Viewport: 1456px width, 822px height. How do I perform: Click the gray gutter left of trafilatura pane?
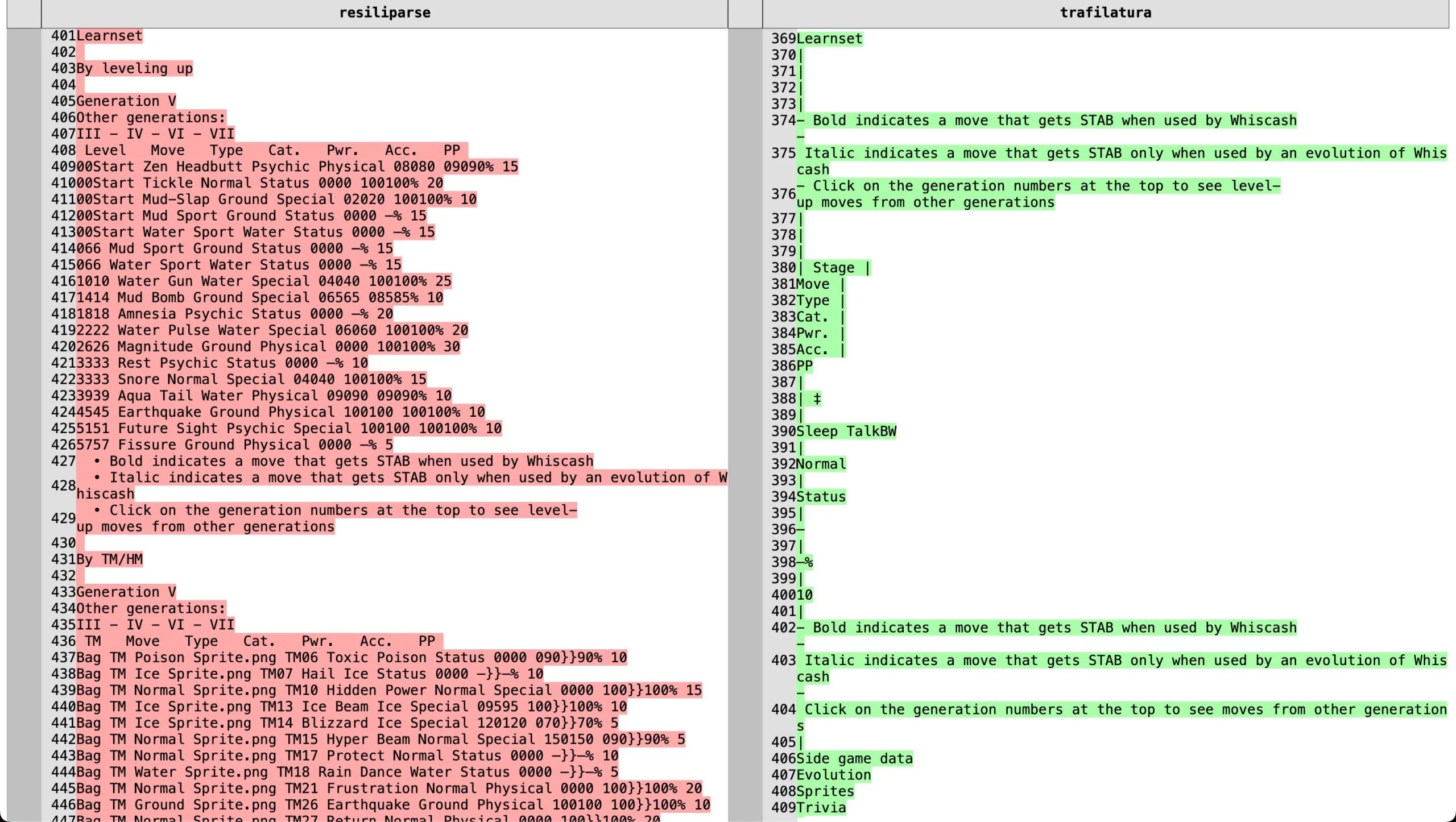744,398
